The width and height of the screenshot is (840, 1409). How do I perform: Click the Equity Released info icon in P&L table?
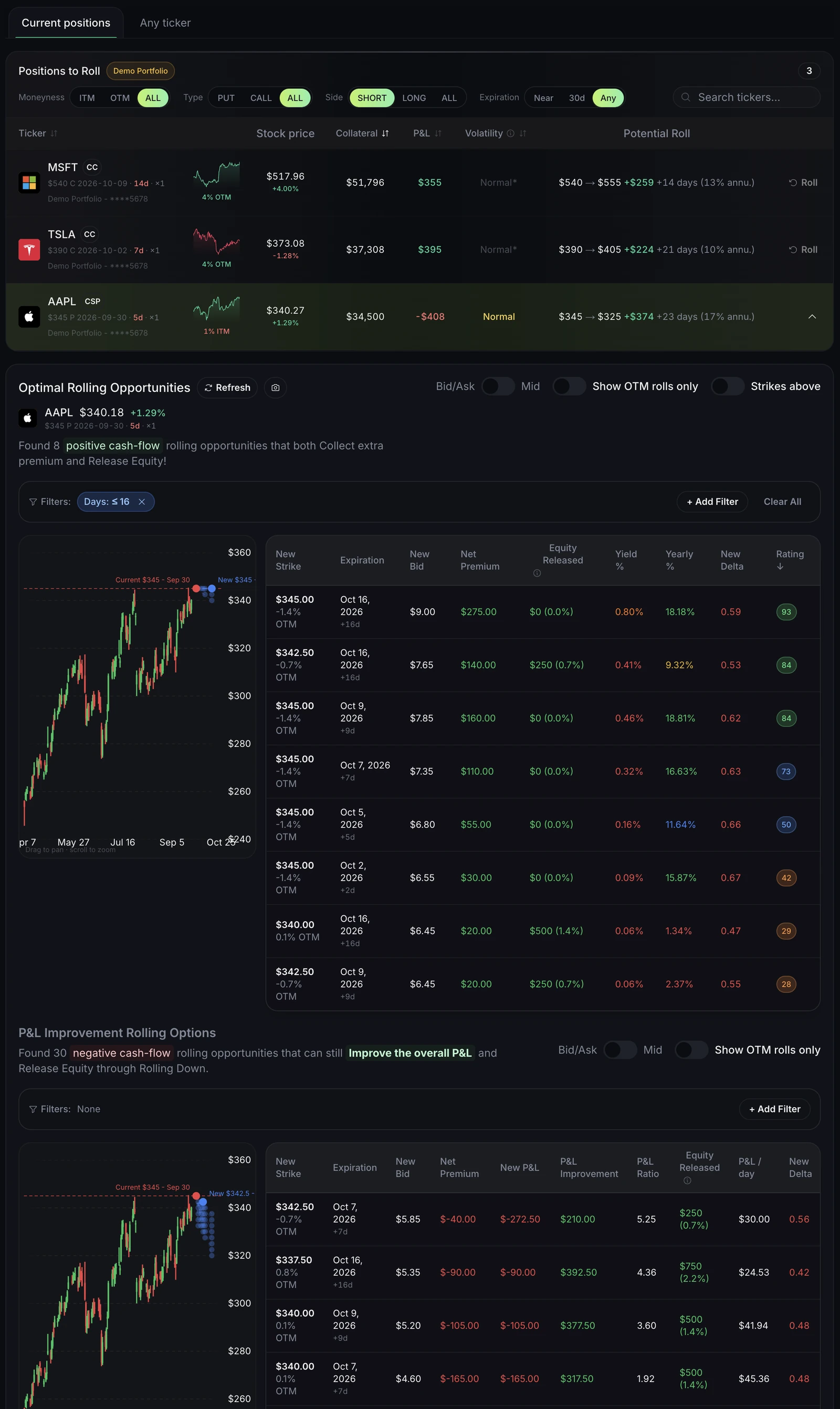point(687,1181)
